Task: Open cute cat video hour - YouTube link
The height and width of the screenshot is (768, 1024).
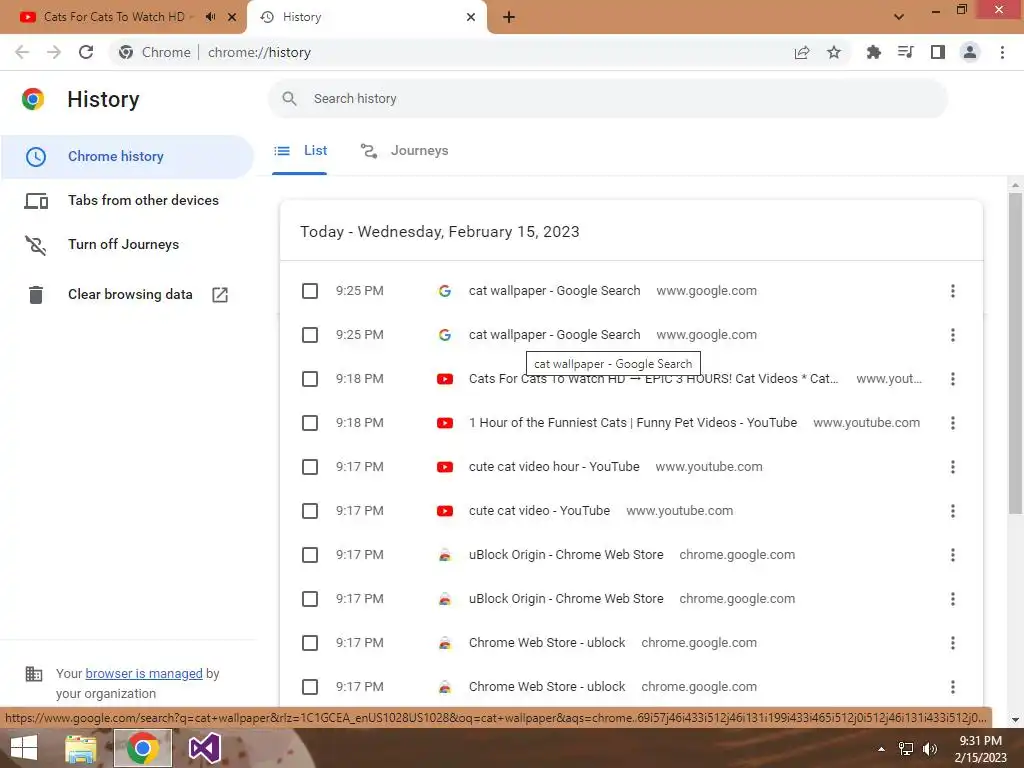Action: pyautogui.click(x=554, y=467)
